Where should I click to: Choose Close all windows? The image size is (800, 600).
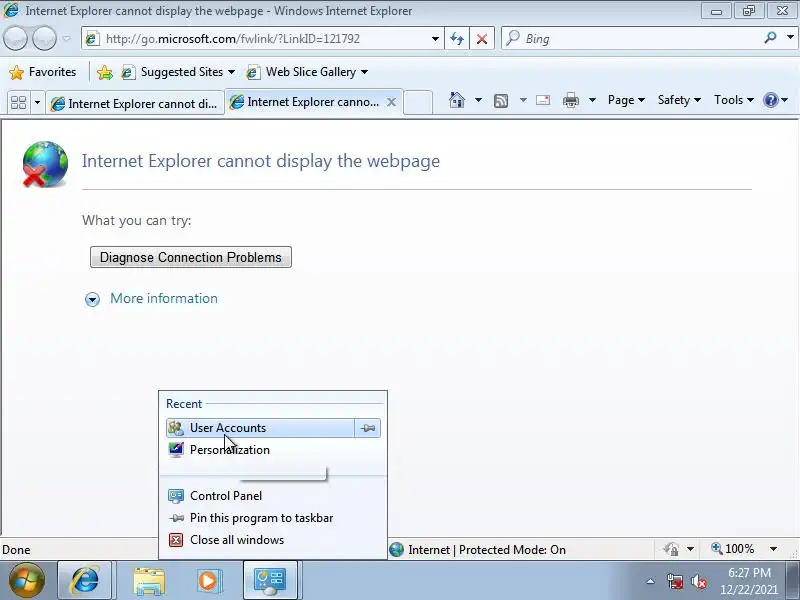[x=273, y=540]
